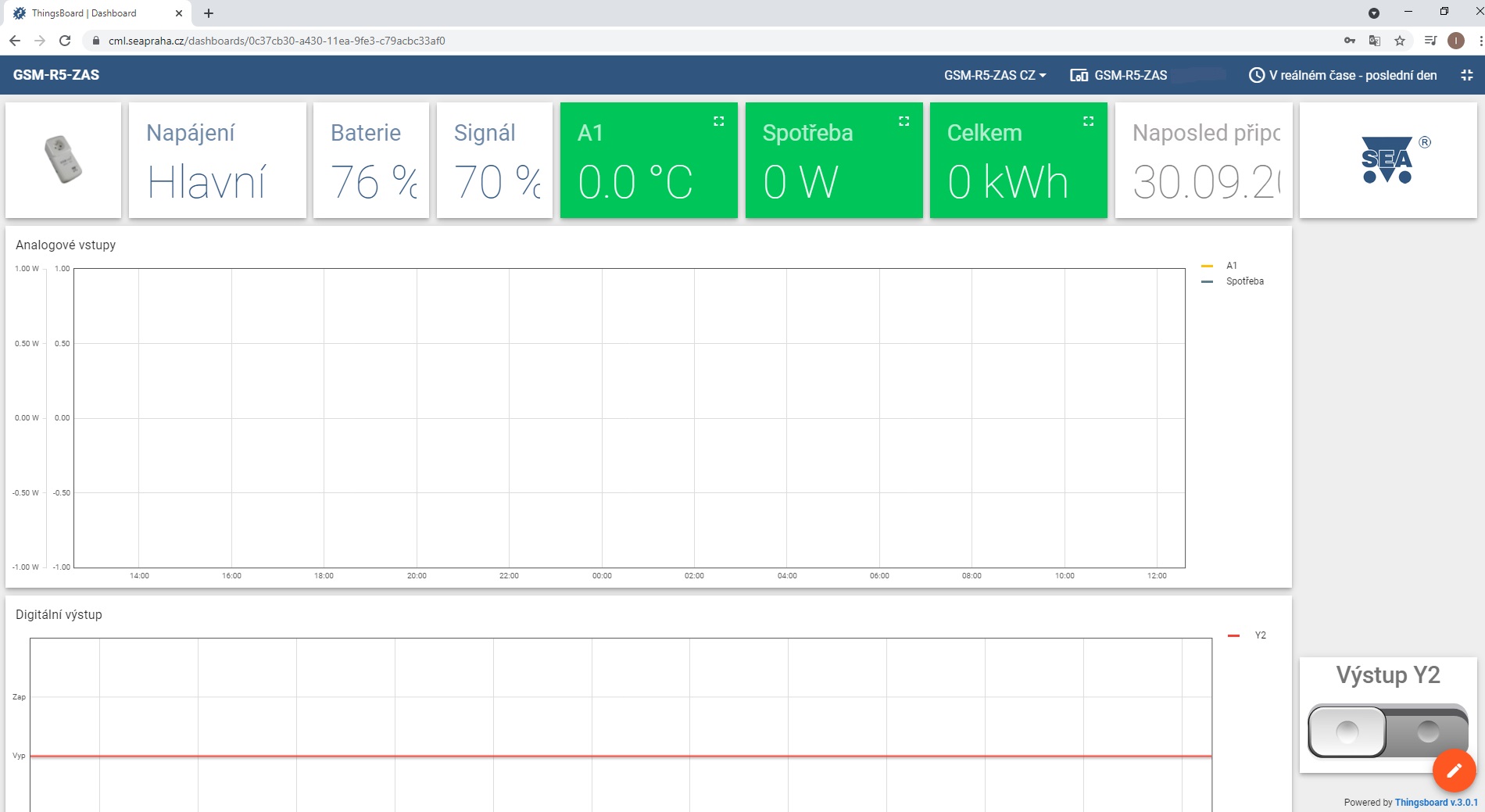The height and width of the screenshot is (812, 1485).
Task: Open the media control playlist icon
Action: pyautogui.click(x=1430, y=41)
